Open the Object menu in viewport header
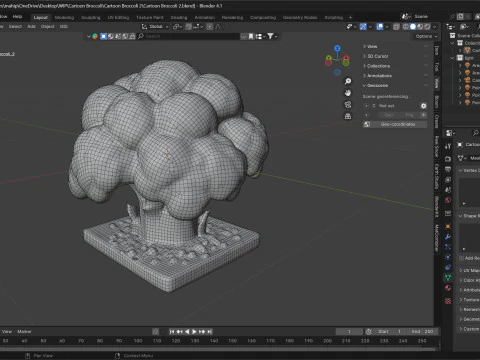This screenshot has width=480, height=360. coord(47,26)
